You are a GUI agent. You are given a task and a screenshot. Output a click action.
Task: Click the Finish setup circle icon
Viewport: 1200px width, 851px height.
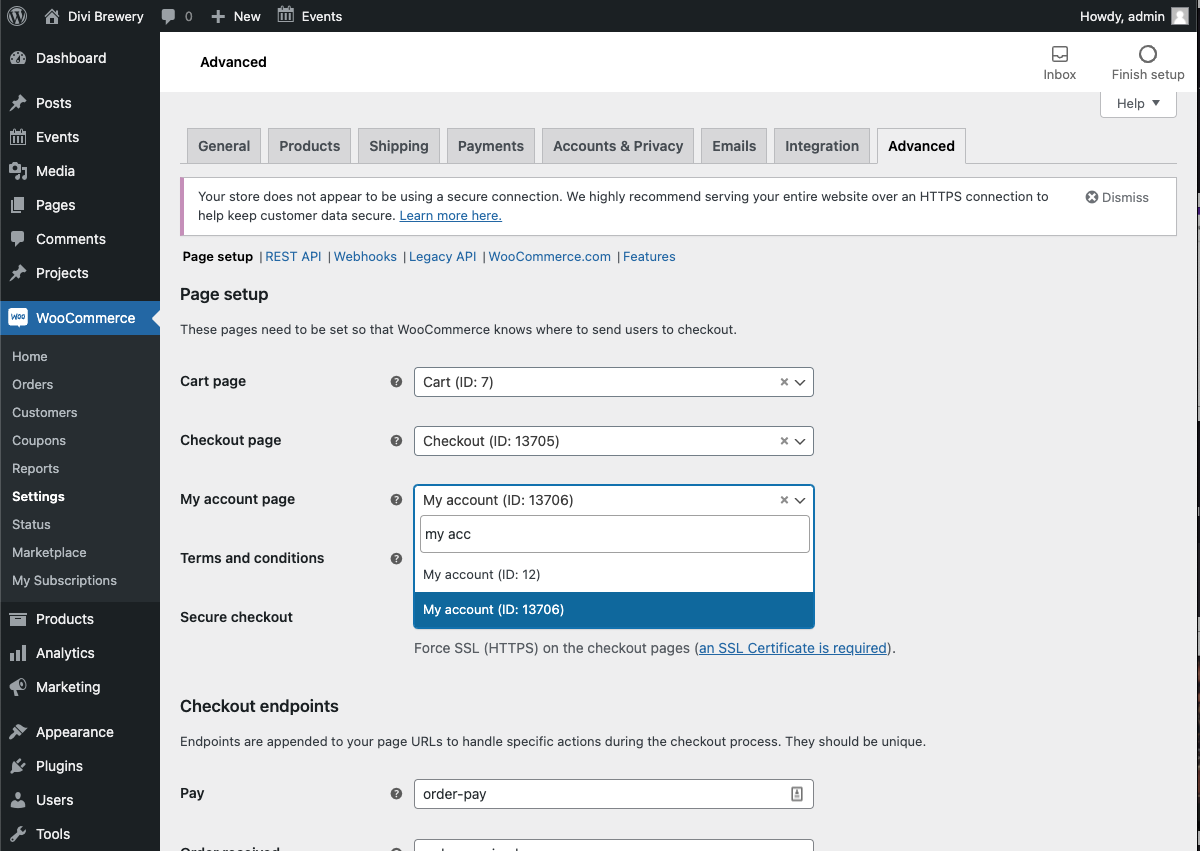(x=1148, y=54)
